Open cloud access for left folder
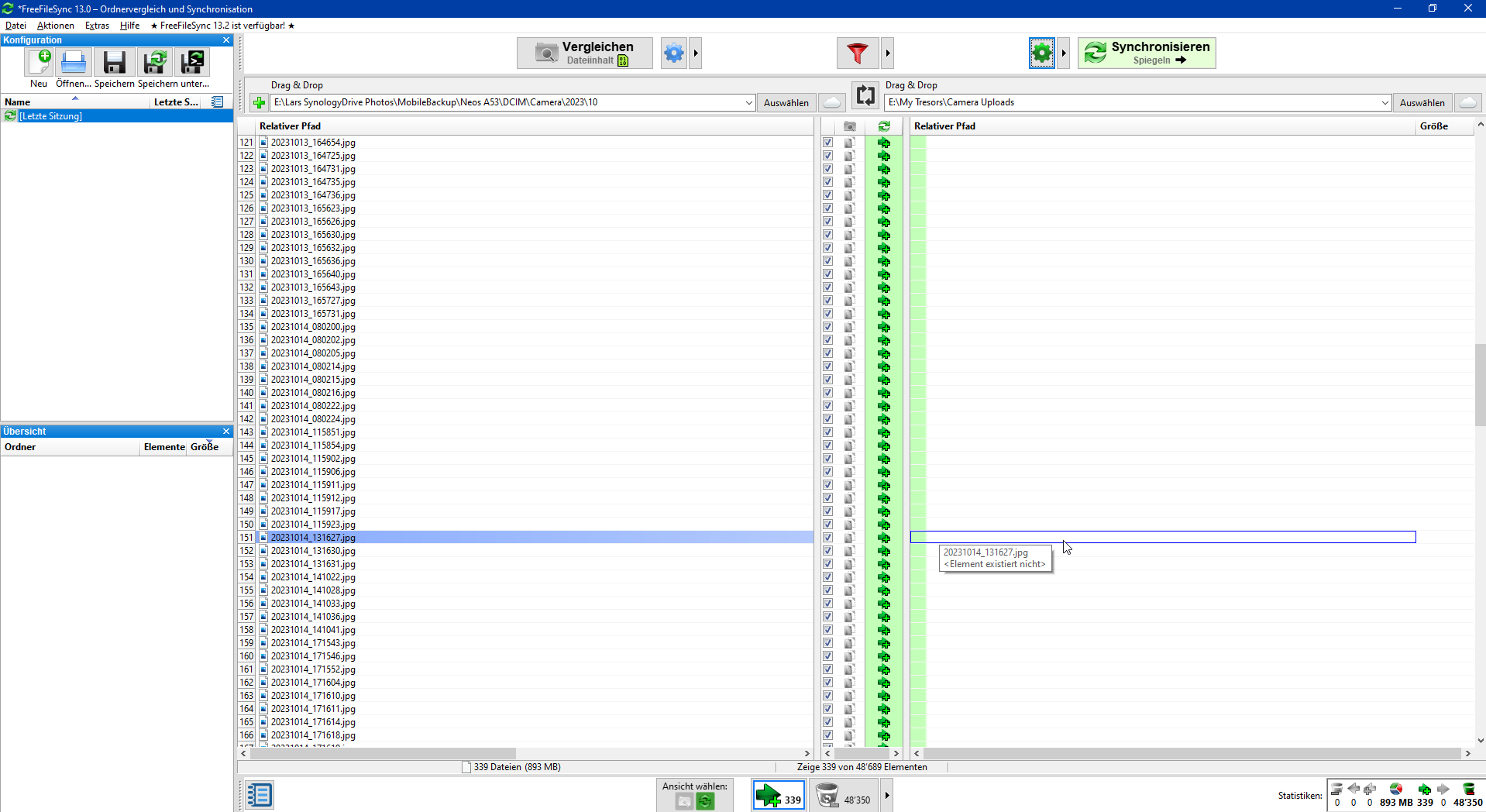 [832, 102]
